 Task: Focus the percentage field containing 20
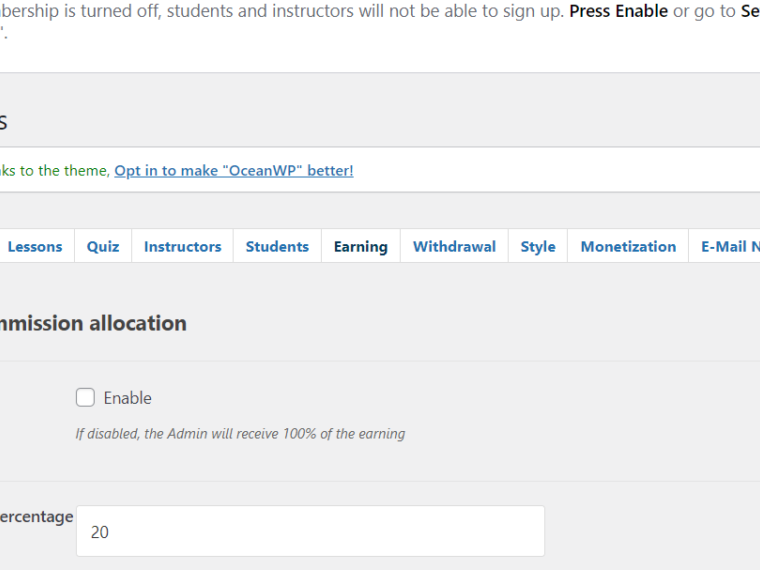310,531
